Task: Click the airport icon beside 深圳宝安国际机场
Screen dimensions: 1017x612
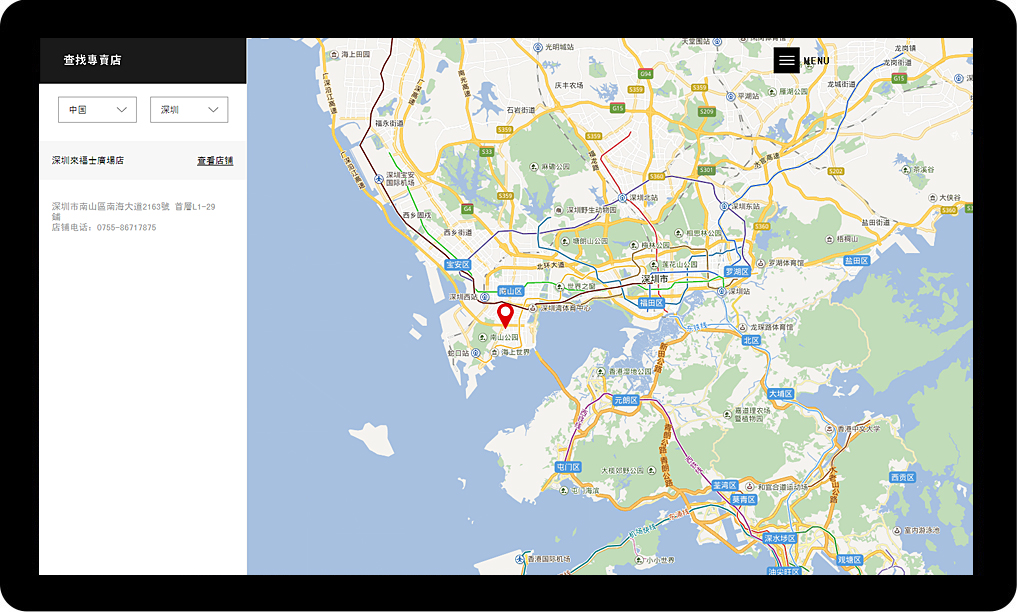Action: coord(379,179)
